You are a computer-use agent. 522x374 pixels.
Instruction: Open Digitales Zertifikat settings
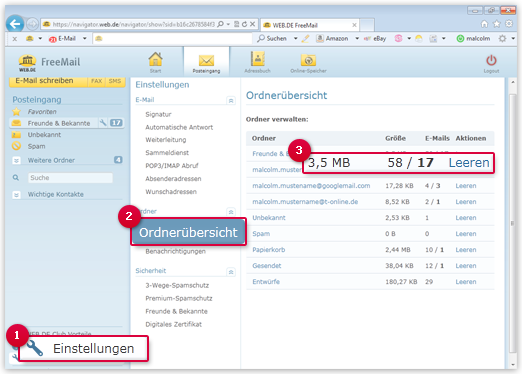tap(173, 324)
